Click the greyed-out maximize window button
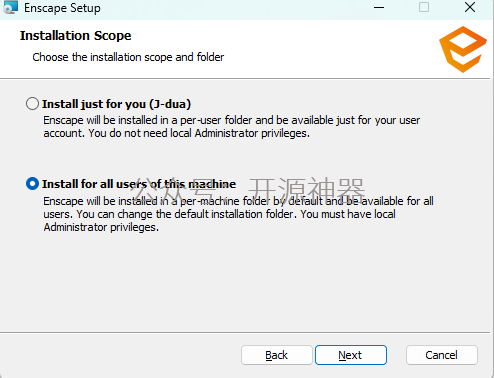 tap(424, 7)
